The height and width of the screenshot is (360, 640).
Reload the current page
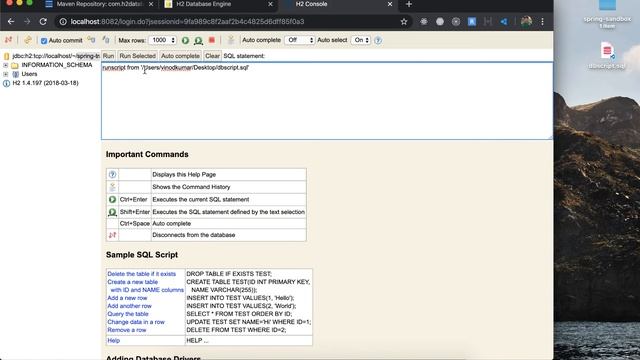pyautogui.click(x=43, y=22)
